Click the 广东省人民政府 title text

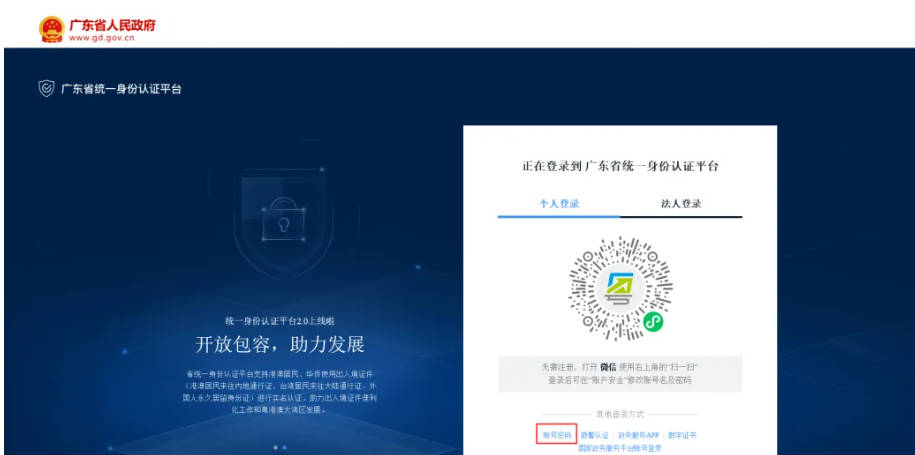pyautogui.click(x=113, y=25)
